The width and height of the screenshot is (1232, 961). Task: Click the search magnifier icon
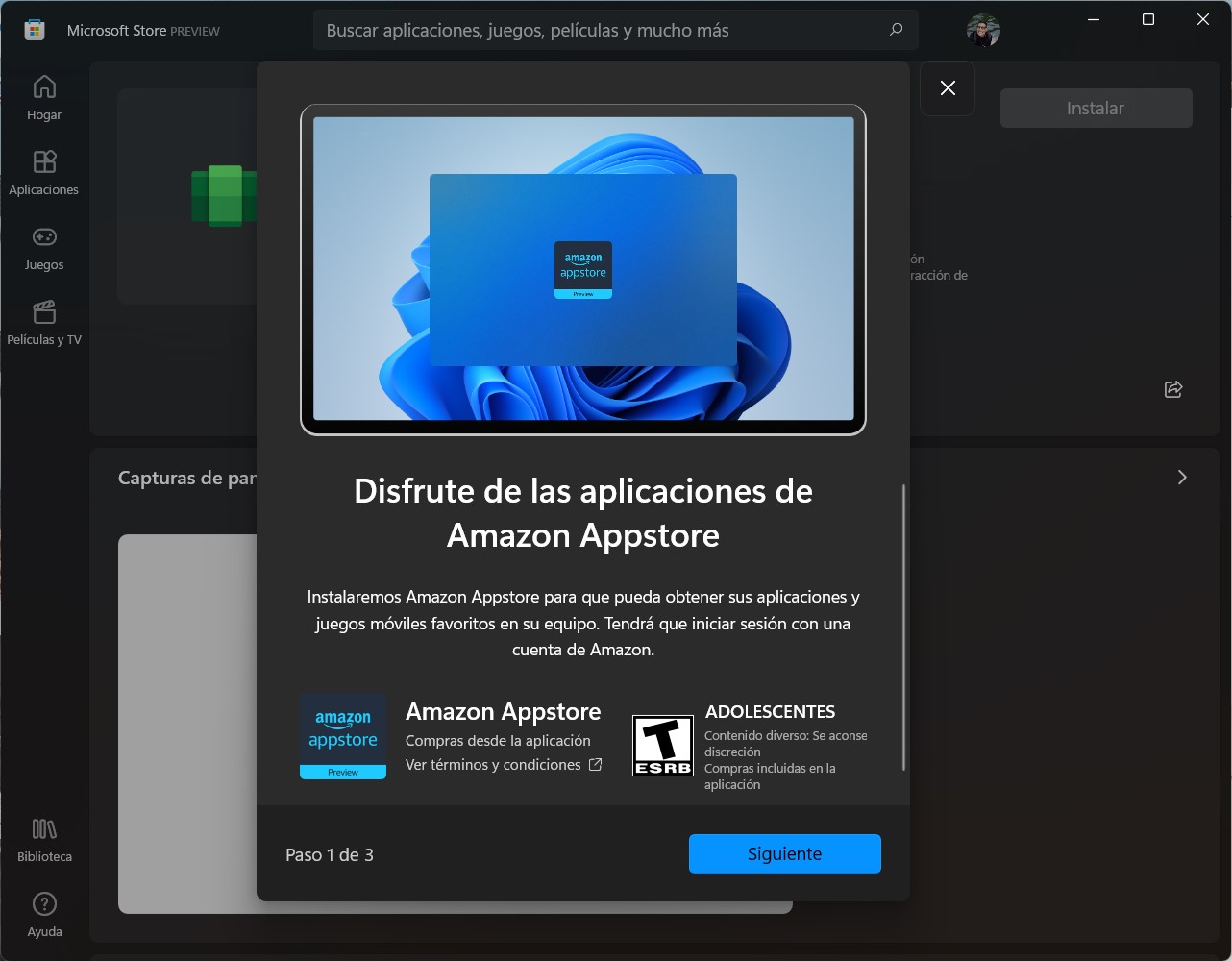pos(896,30)
